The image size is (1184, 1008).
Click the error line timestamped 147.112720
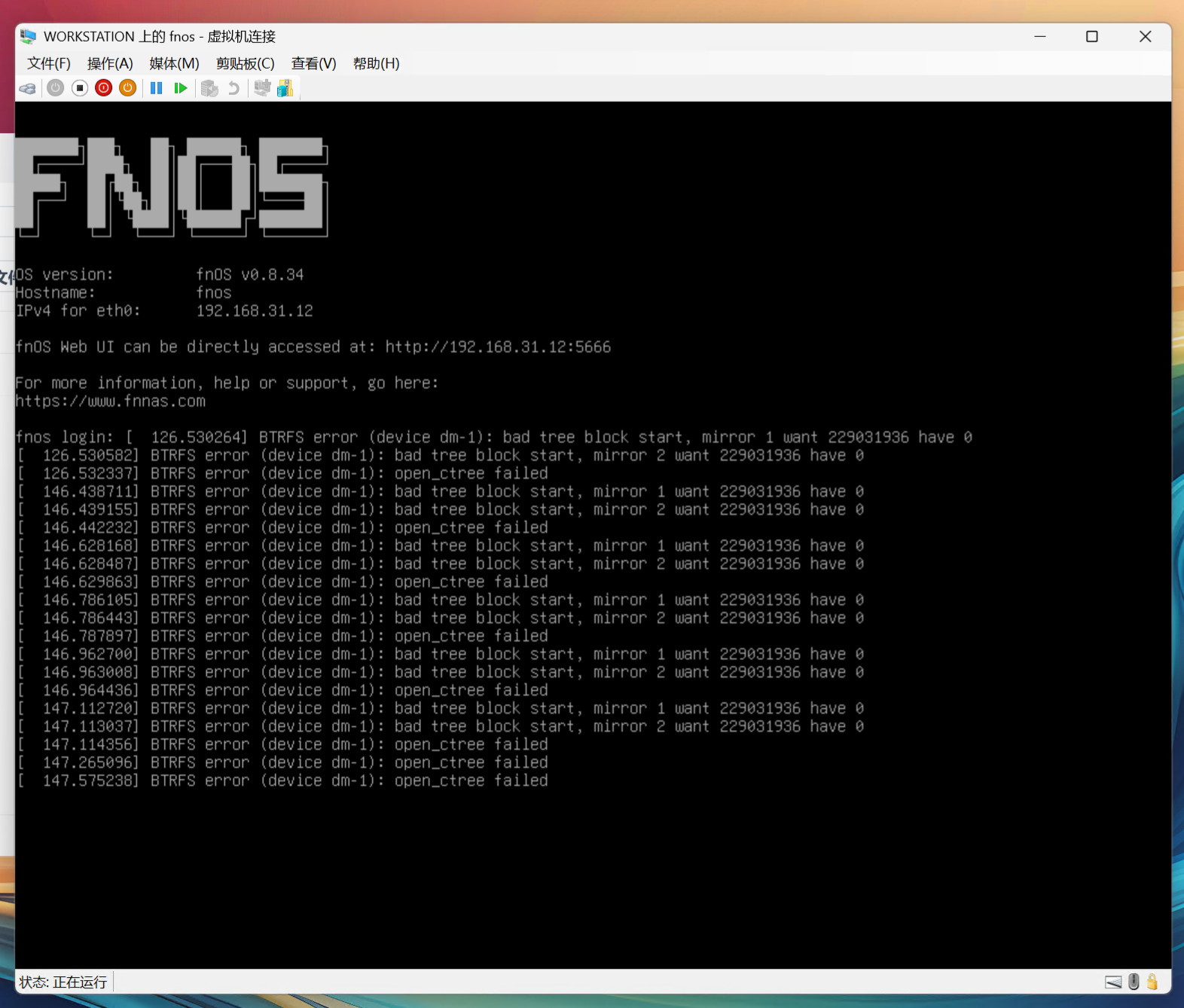441,709
